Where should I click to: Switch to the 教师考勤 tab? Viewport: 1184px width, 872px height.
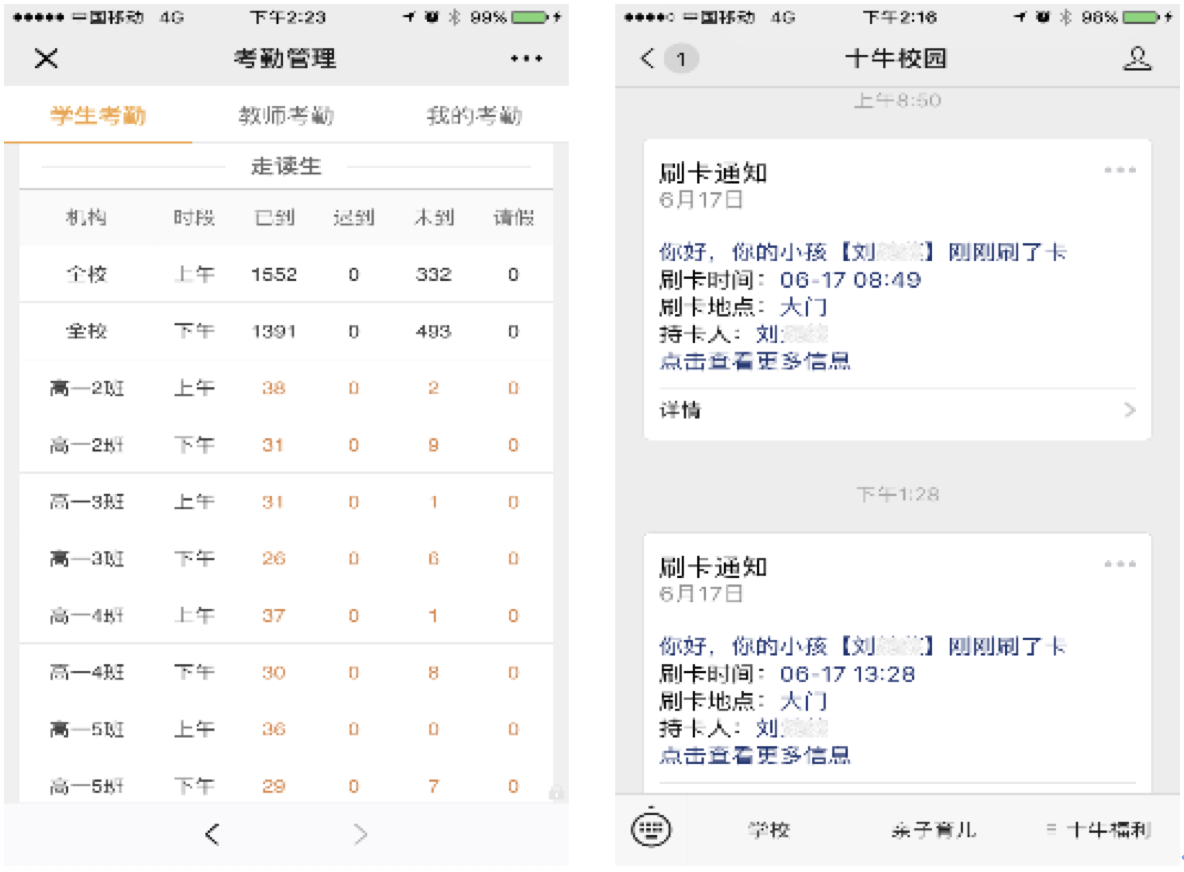click(x=286, y=116)
